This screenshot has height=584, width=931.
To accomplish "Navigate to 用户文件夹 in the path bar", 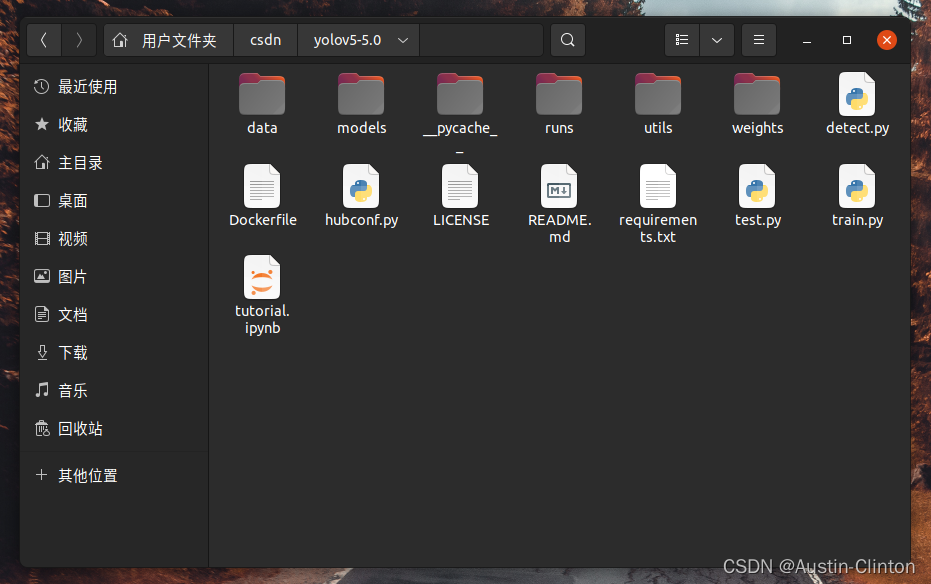I will click(x=169, y=40).
